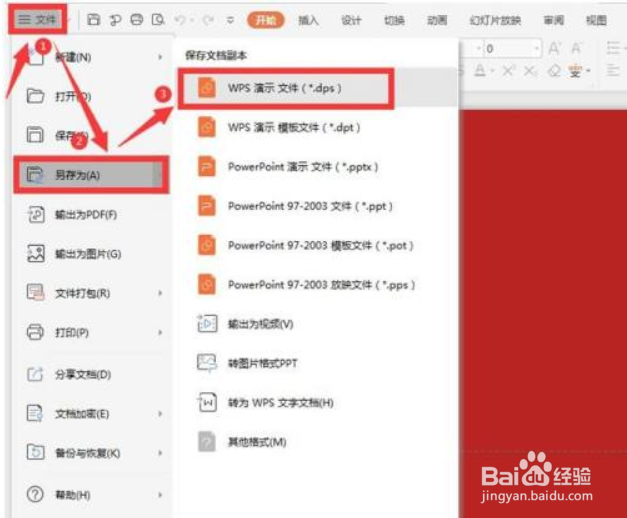Switch to the 审阅 ribbon tab

(x=554, y=20)
